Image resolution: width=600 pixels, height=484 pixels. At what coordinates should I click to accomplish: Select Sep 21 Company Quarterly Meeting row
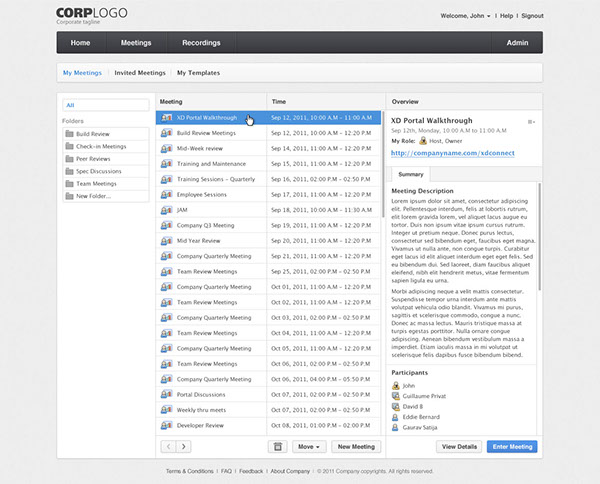(268, 256)
